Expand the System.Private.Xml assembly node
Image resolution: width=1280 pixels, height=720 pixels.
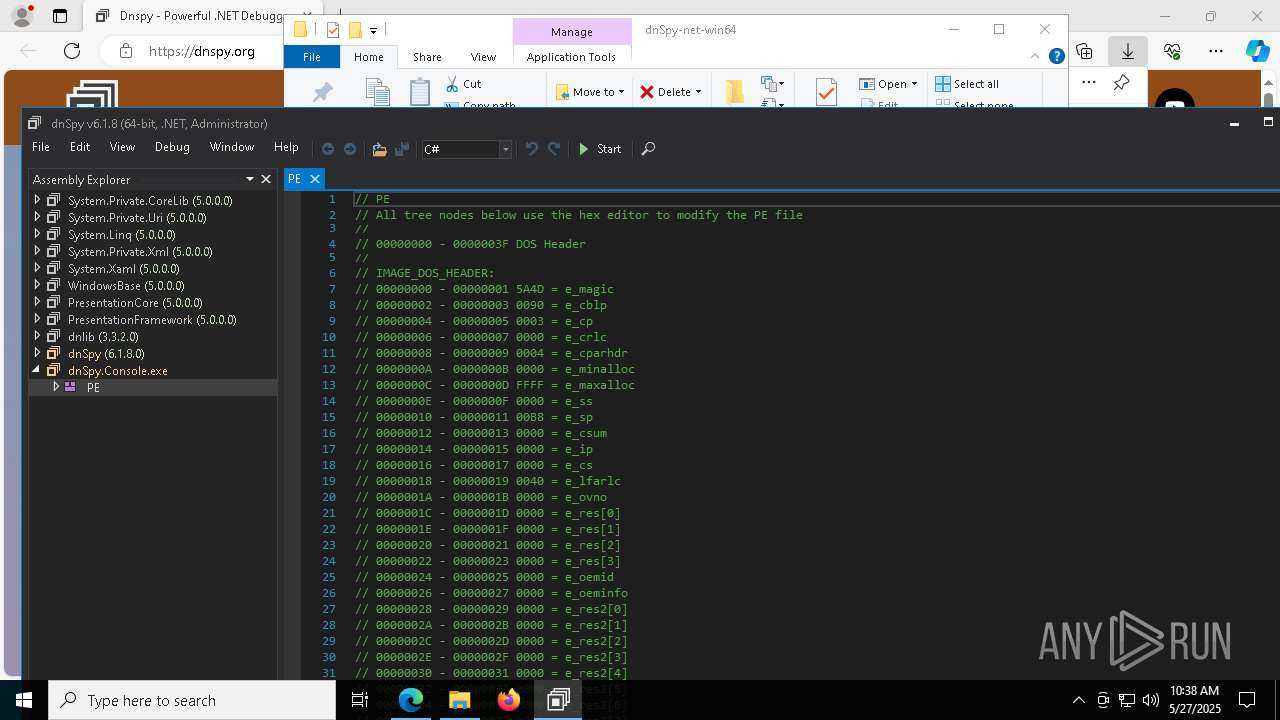(37, 251)
